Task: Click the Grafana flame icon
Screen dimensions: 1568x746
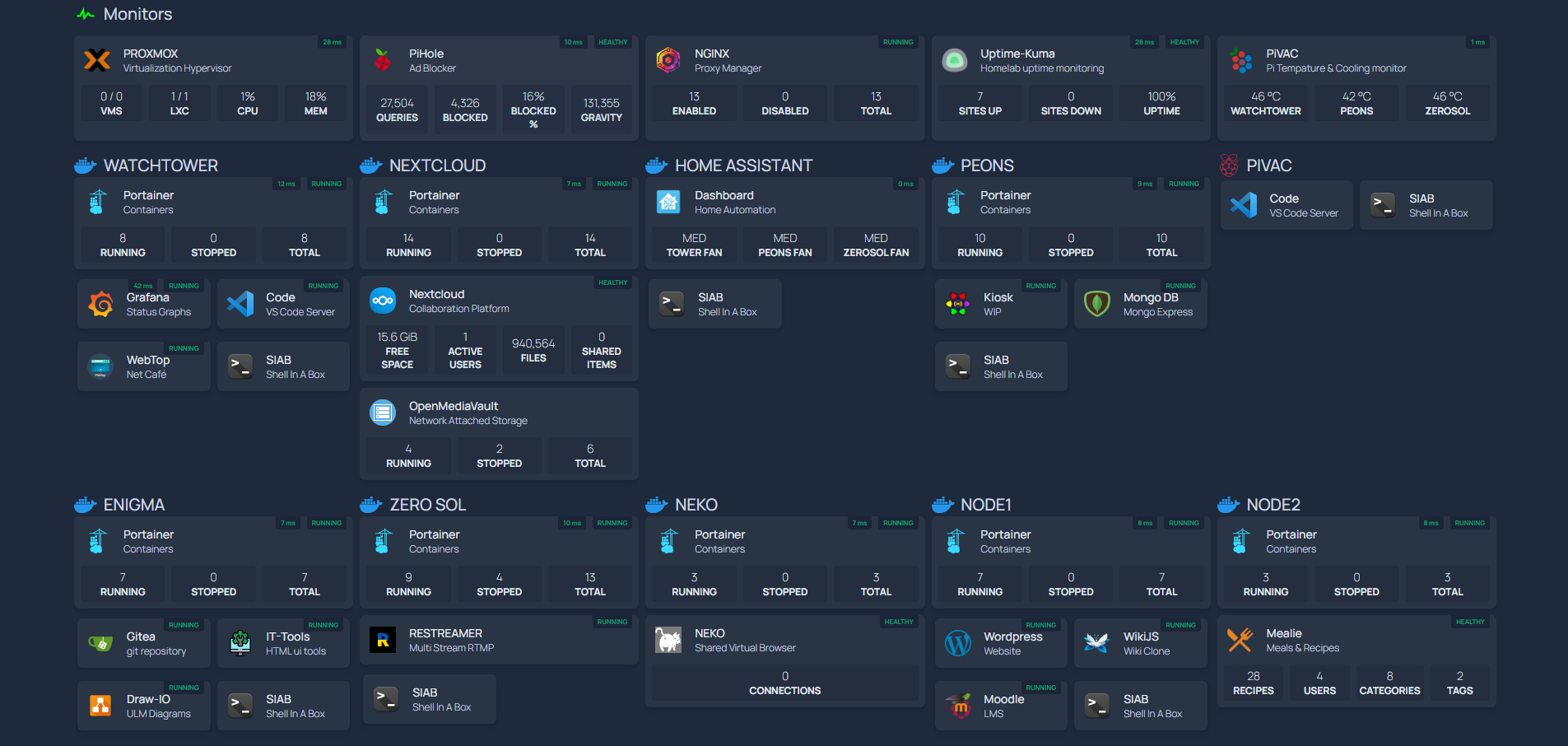Action: point(100,304)
